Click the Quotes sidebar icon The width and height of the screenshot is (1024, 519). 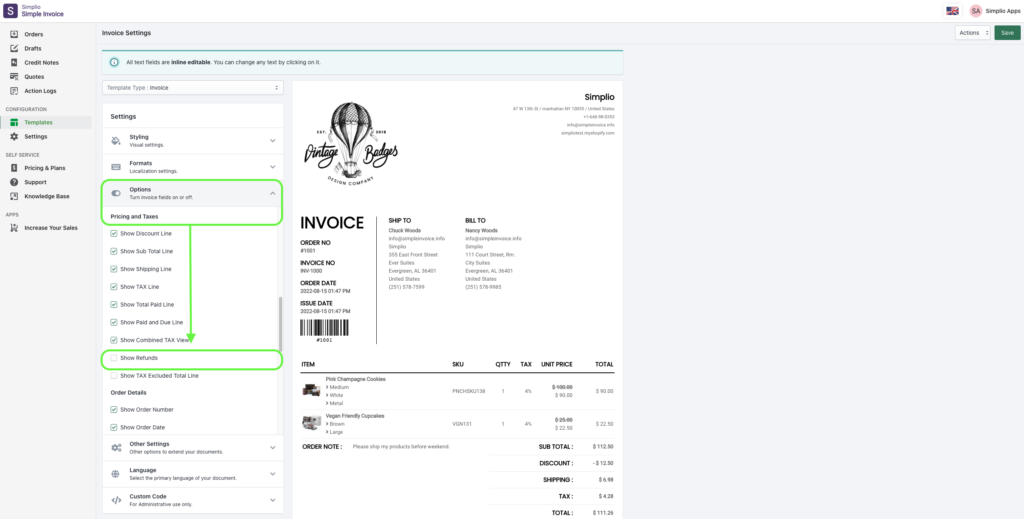tap(14, 76)
